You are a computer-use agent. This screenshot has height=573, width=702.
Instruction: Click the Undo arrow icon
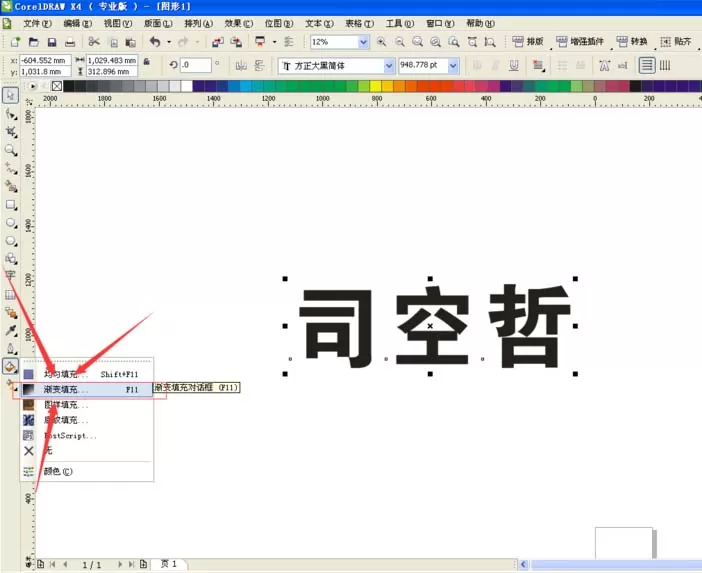[155, 42]
